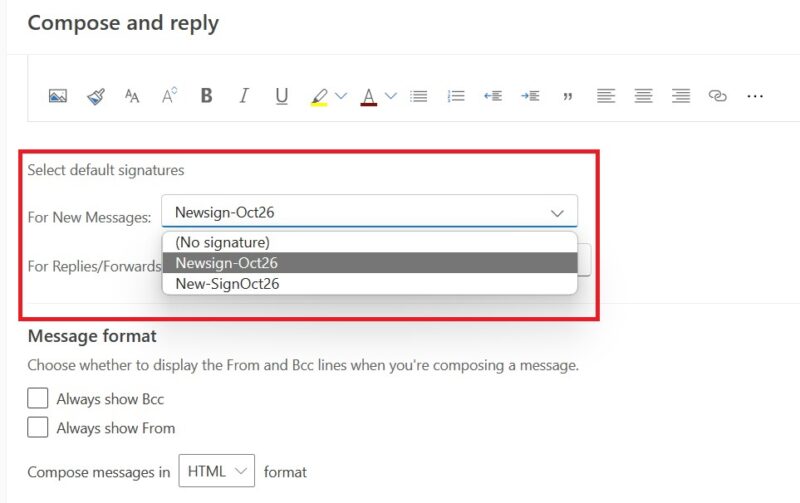Insert a bulleted list

pos(418,96)
